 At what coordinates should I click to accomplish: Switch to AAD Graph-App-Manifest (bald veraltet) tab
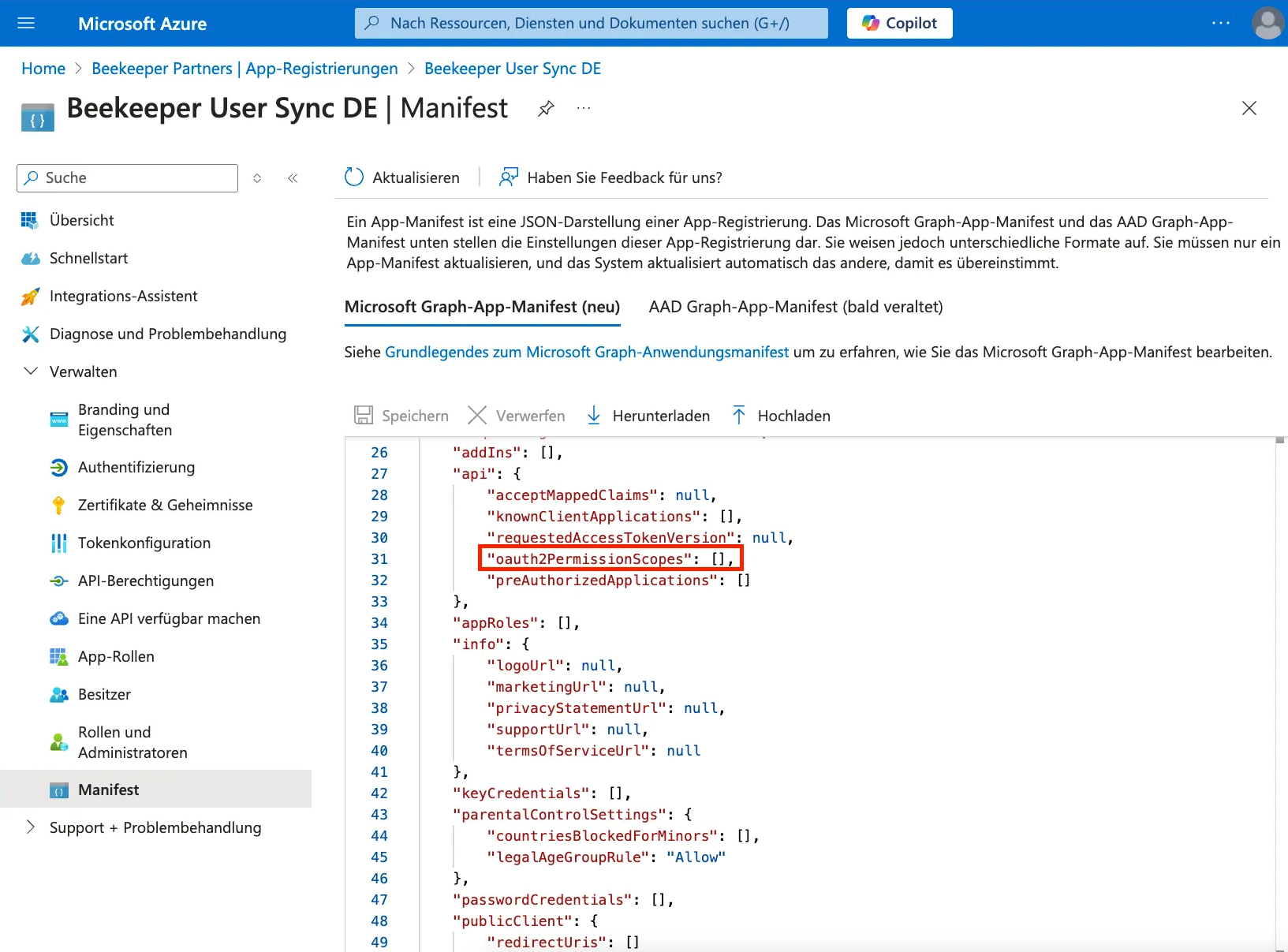[796, 307]
